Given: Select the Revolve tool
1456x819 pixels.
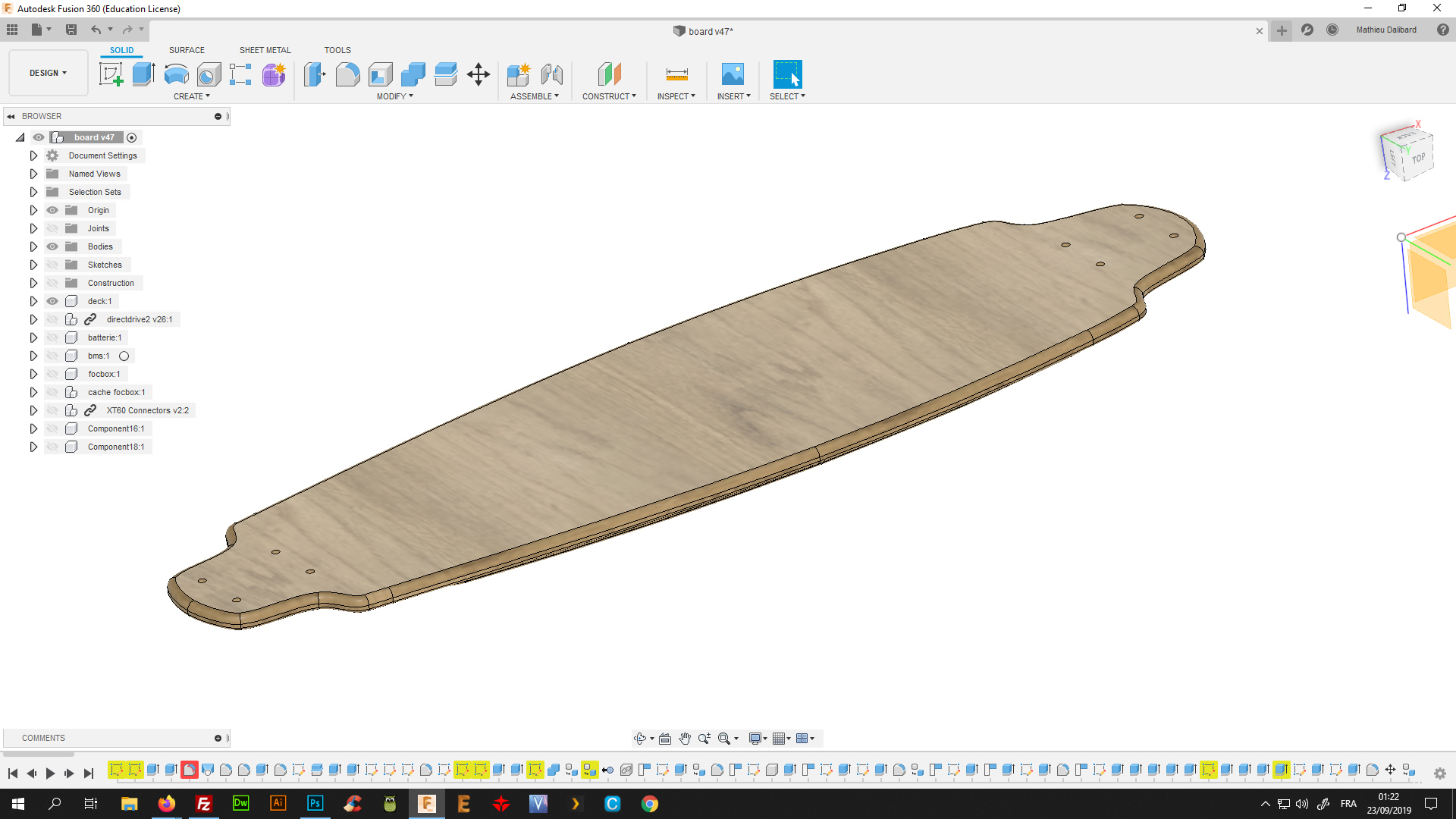Looking at the screenshot, I should [x=176, y=74].
